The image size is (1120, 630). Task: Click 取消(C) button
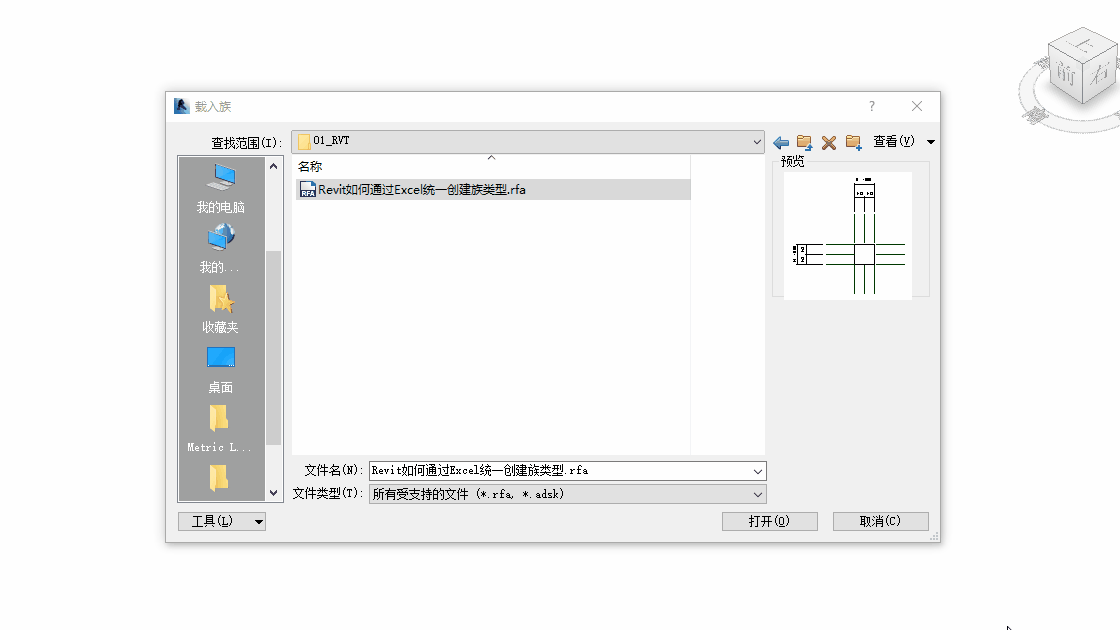[x=881, y=521]
